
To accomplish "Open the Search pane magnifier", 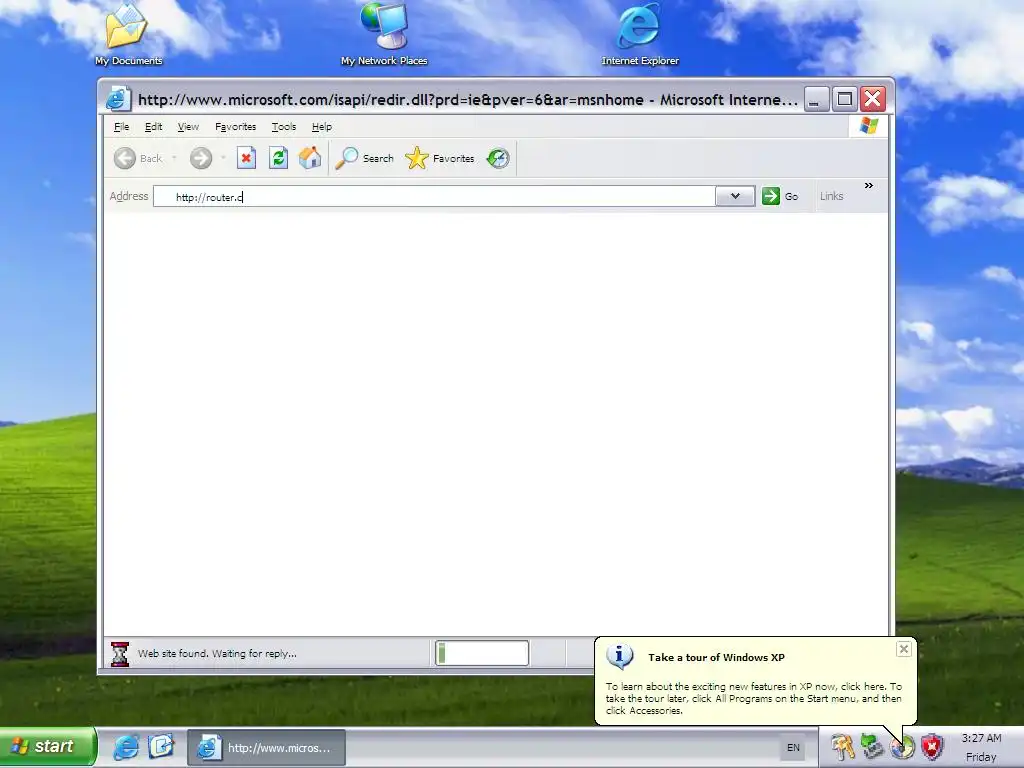I will 347,158.
